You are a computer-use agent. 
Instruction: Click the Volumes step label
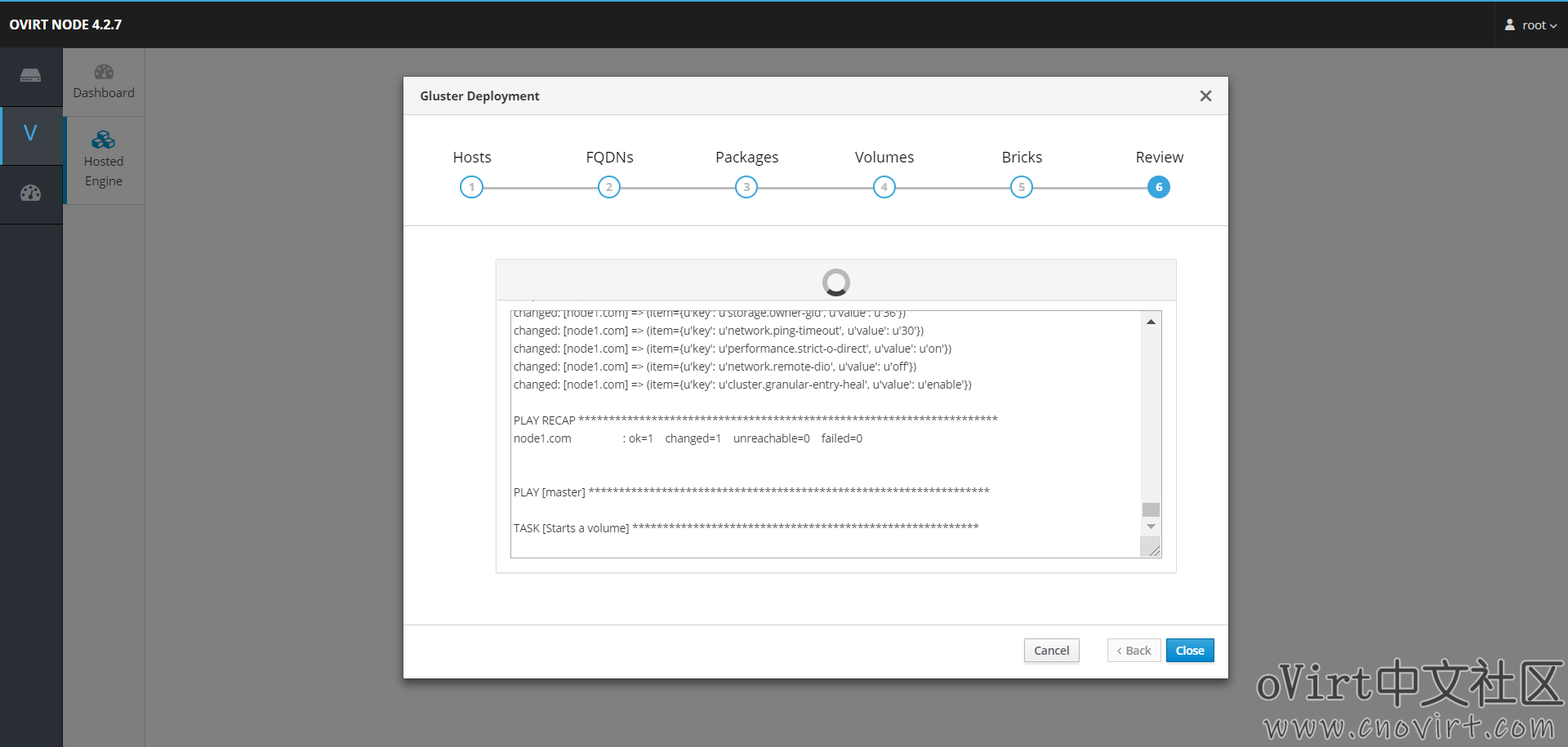(x=884, y=157)
